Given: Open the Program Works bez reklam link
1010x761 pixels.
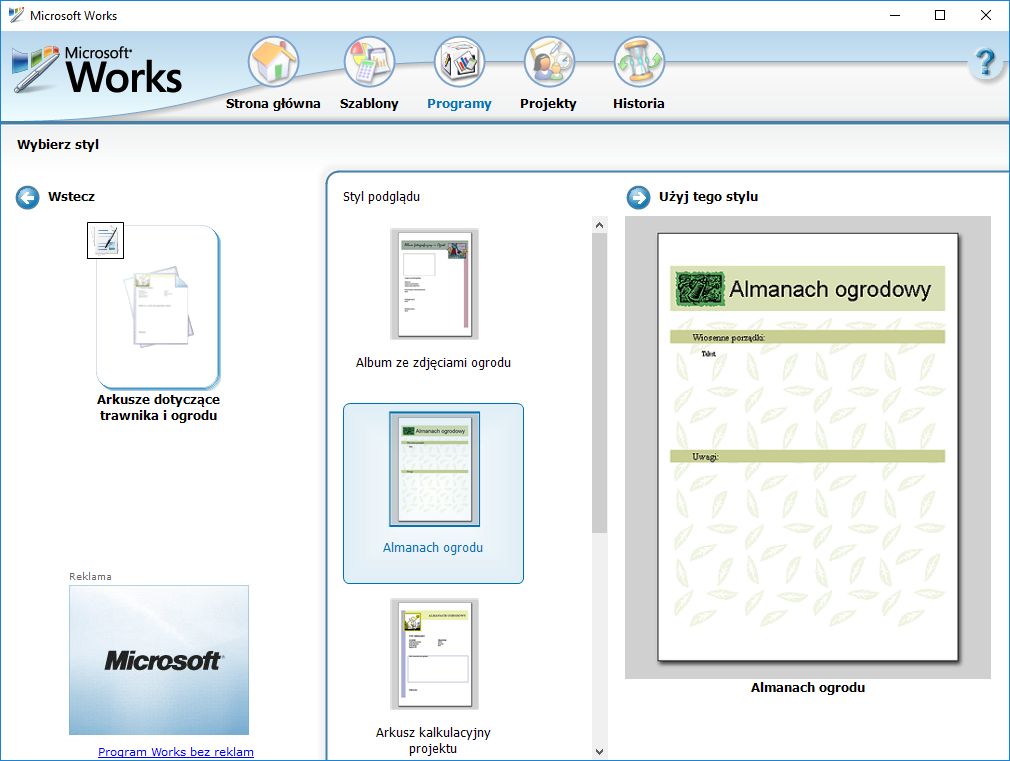Looking at the screenshot, I should (x=175, y=751).
